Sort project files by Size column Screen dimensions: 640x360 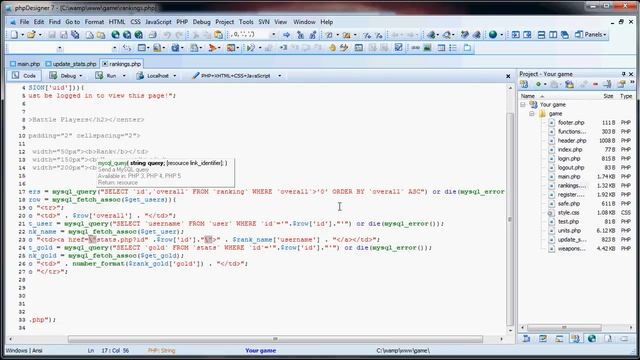coord(608,96)
